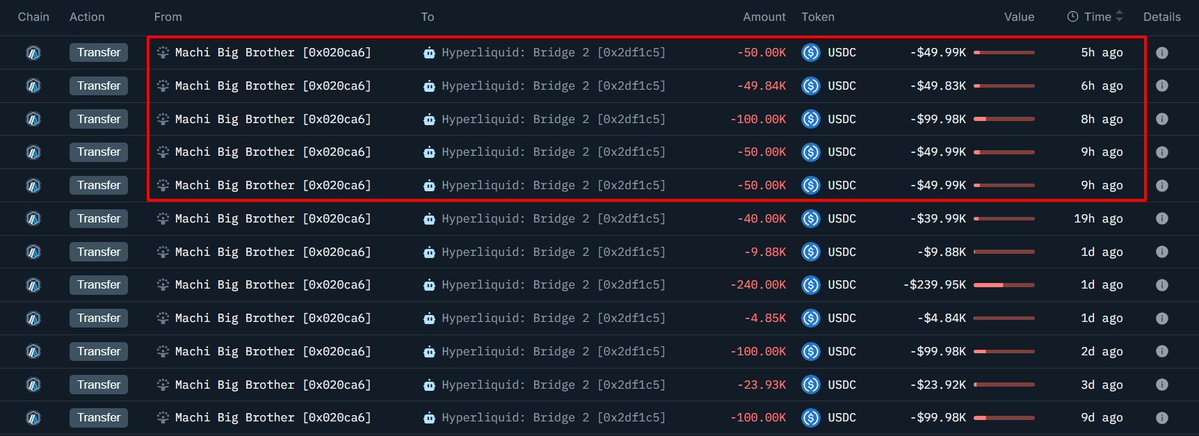This screenshot has width=1199, height=436.
Task: Open details info icon for 6h ago row
Action: point(1162,86)
